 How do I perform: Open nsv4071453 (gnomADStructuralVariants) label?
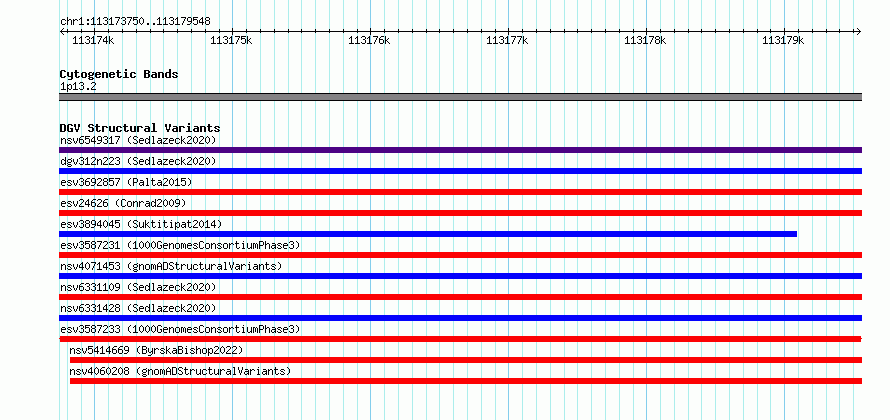pyautogui.click(x=171, y=266)
